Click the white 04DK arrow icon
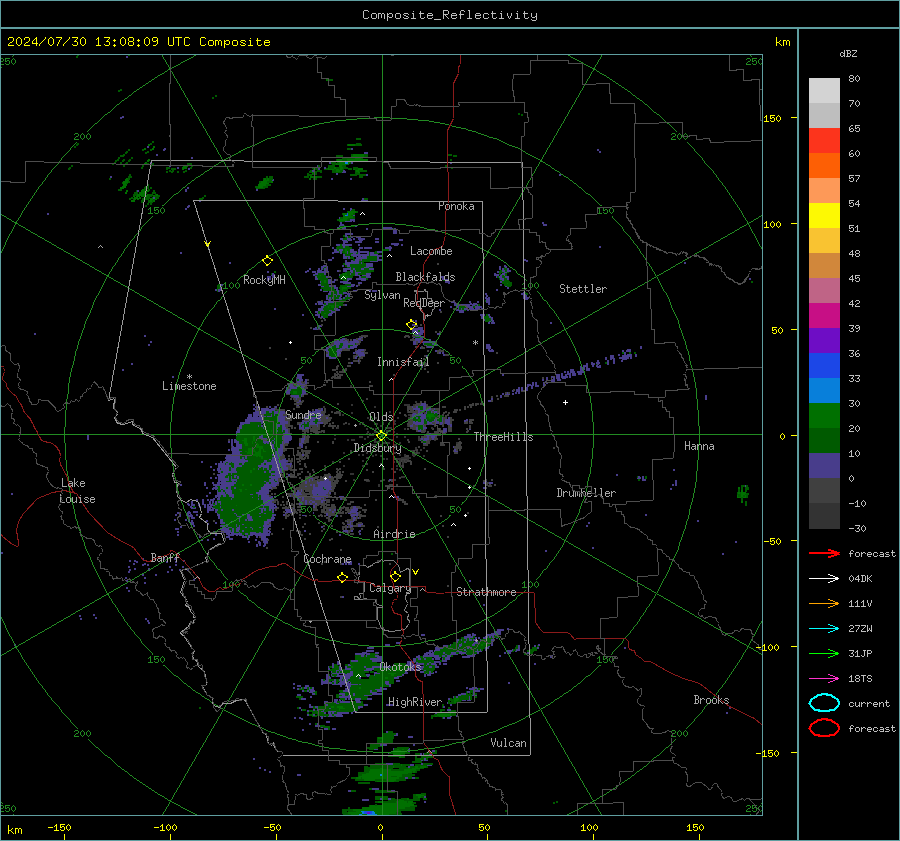The image size is (900, 841). click(824, 579)
